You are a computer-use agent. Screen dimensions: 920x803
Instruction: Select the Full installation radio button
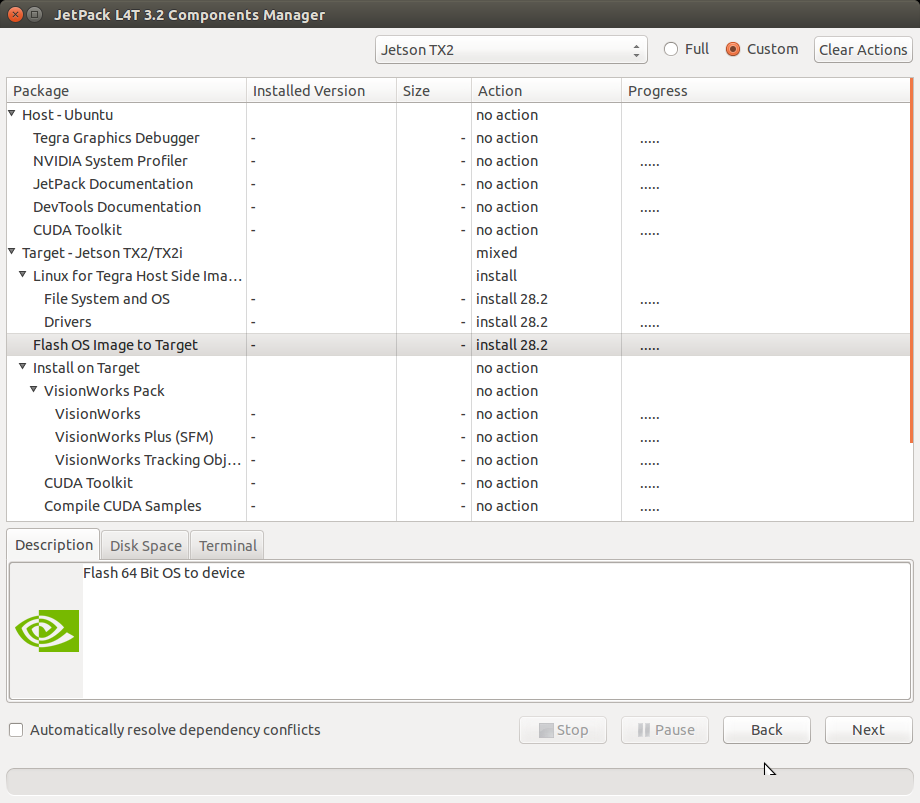[x=671, y=49]
